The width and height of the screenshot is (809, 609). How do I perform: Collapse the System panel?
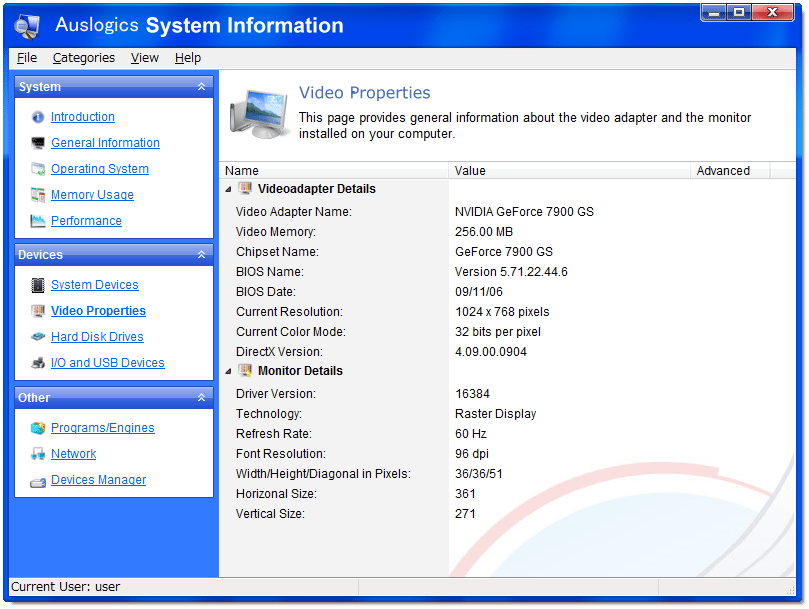202,87
